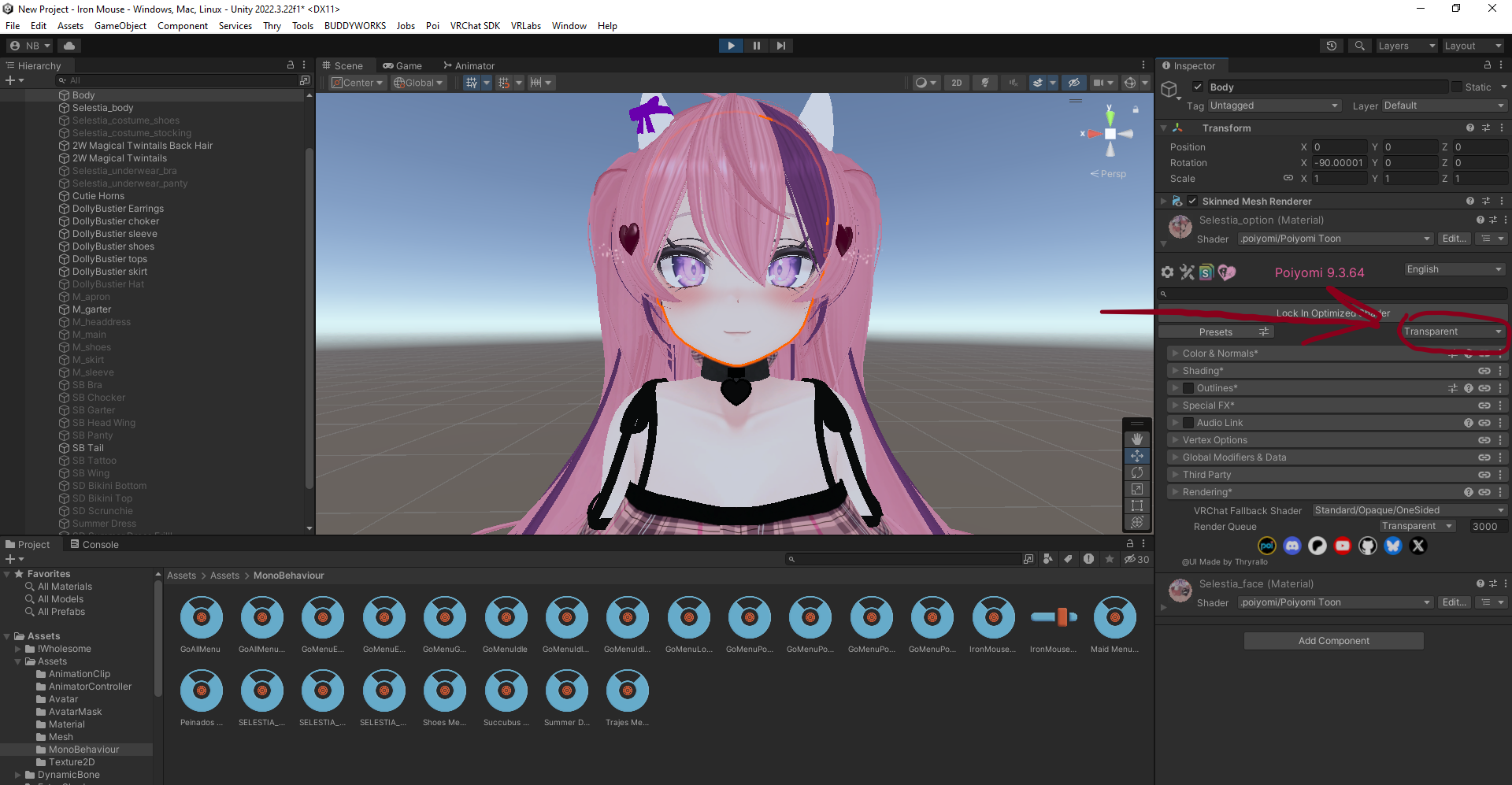Select DollyBustier choker in the Hierarchy
This screenshot has height=785, width=1512.
coord(115,221)
